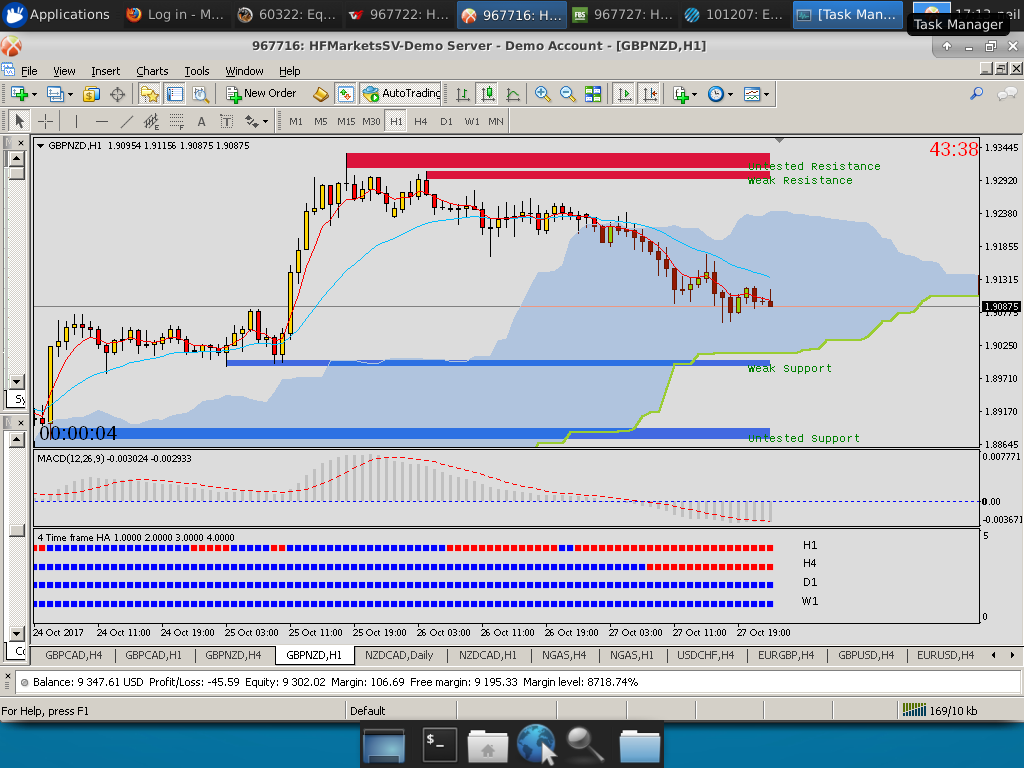
Task: Click the zoom in magnifier icon
Action: pyautogui.click(x=543, y=93)
